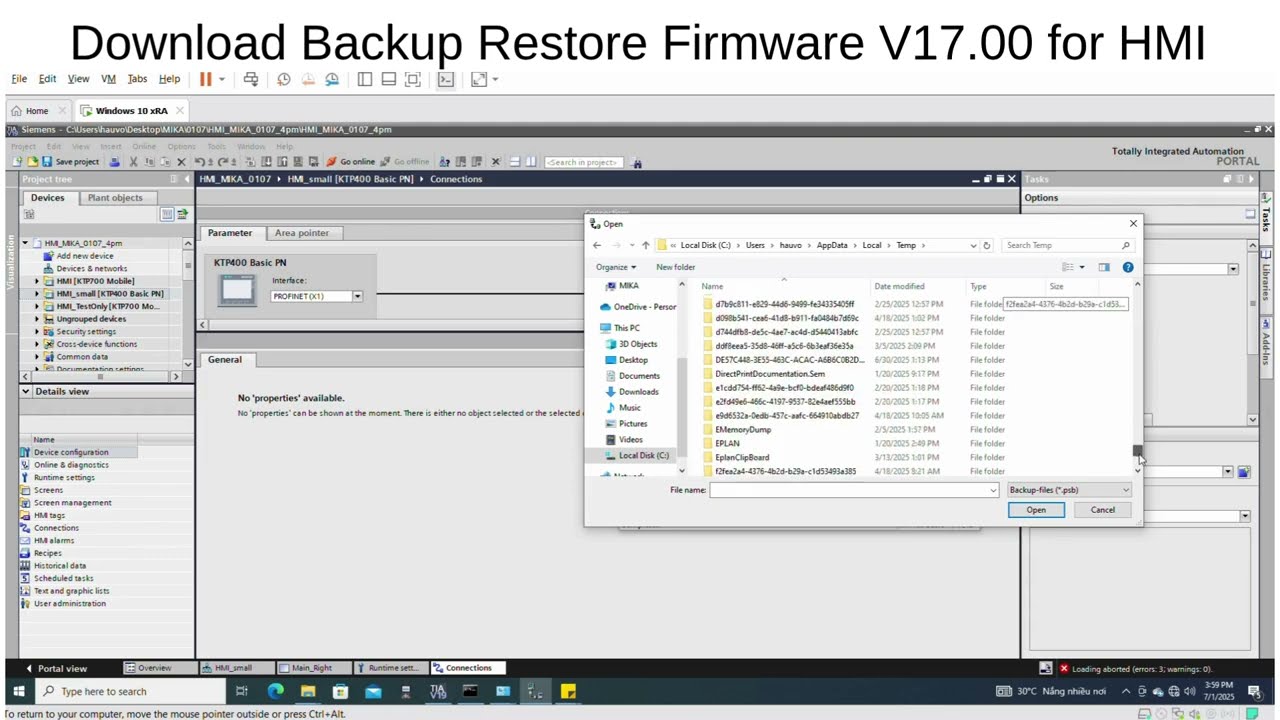Open the view options dropdown in Open dialog
The height and width of the screenshot is (720, 1280).
coord(1082,267)
